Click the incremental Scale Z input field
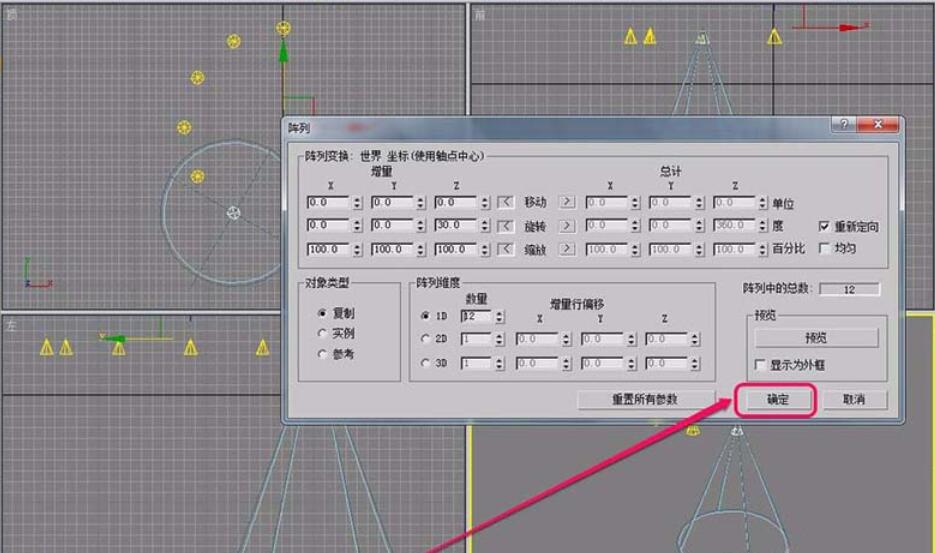 (x=456, y=249)
